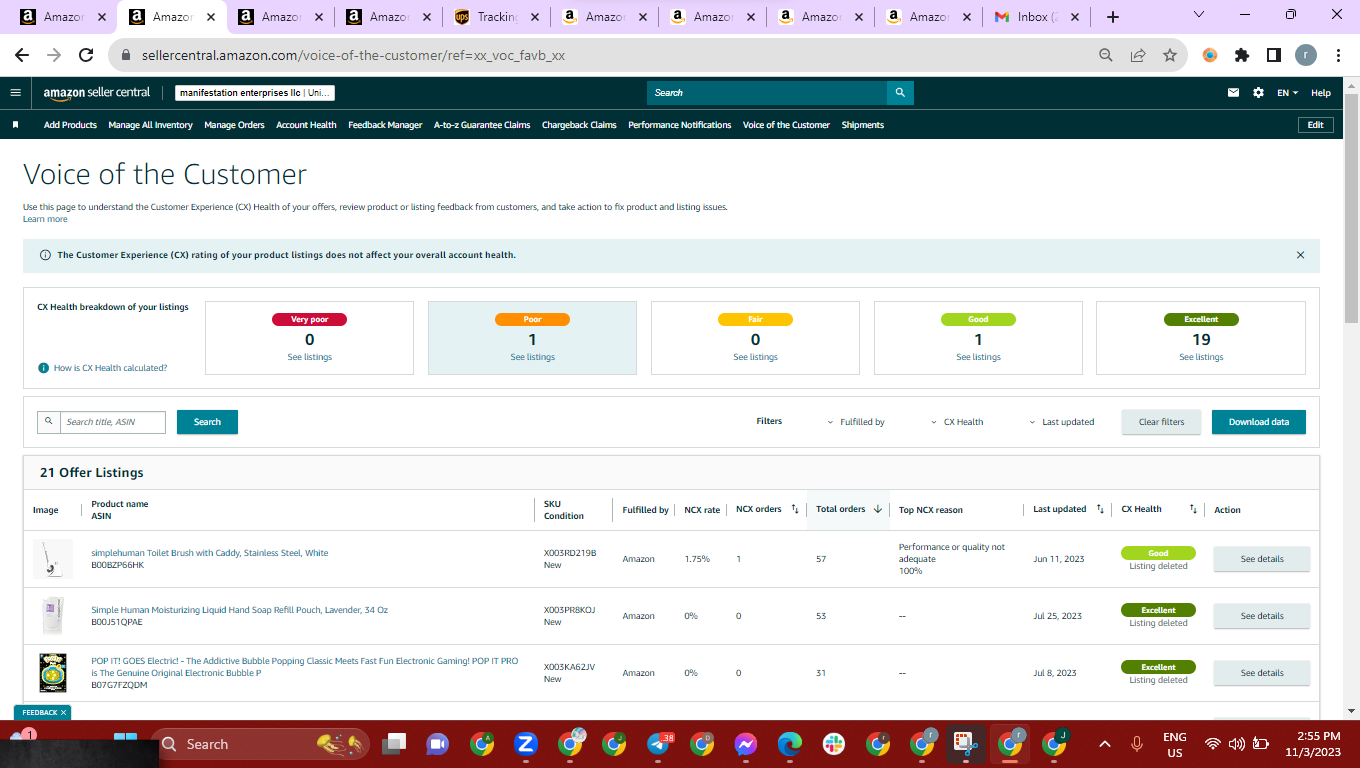This screenshot has width=1360, height=768.
Task: Open the POP IT! GOES Electric product link
Action: tap(305, 667)
